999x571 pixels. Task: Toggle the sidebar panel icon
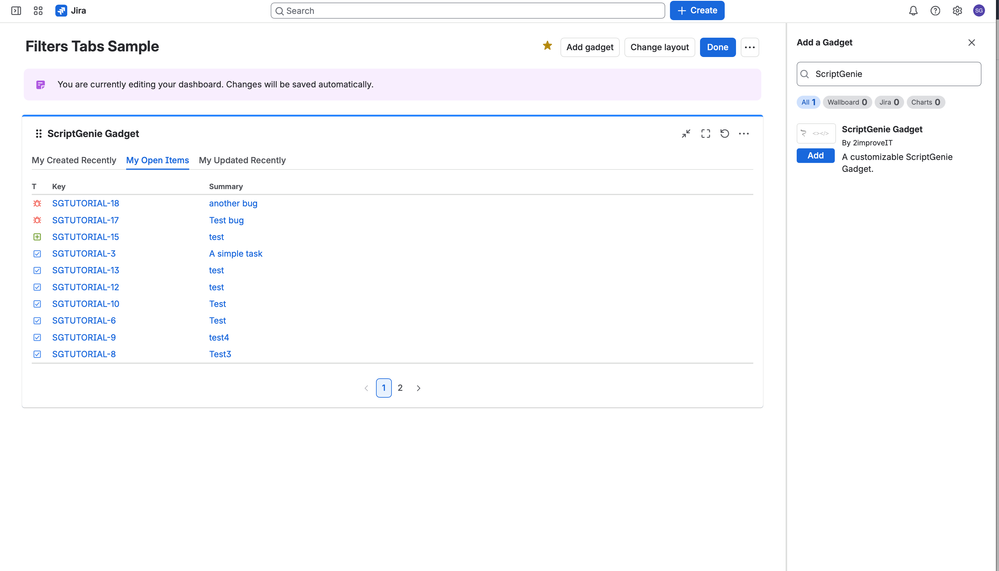[x=16, y=11]
